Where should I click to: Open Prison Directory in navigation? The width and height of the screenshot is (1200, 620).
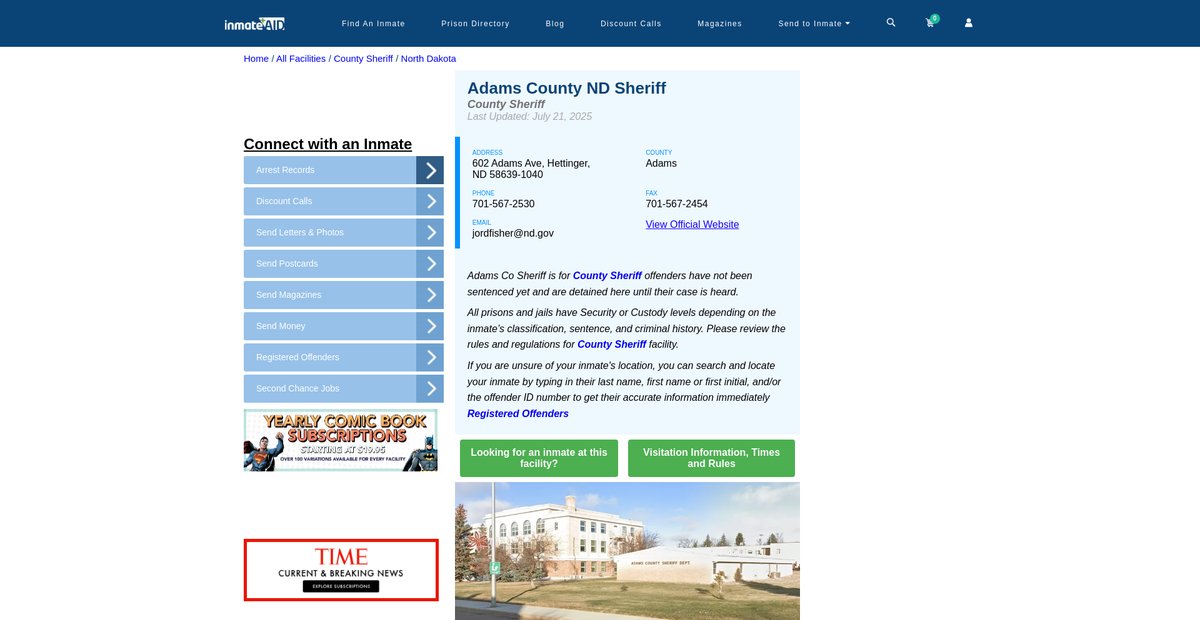pos(475,23)
